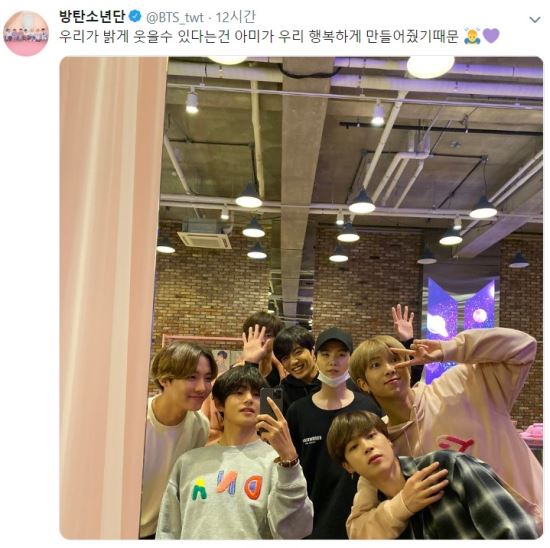Open the 12시간 timestamp permalink
The height and width of the screenshot is (548, 550).
235,17
